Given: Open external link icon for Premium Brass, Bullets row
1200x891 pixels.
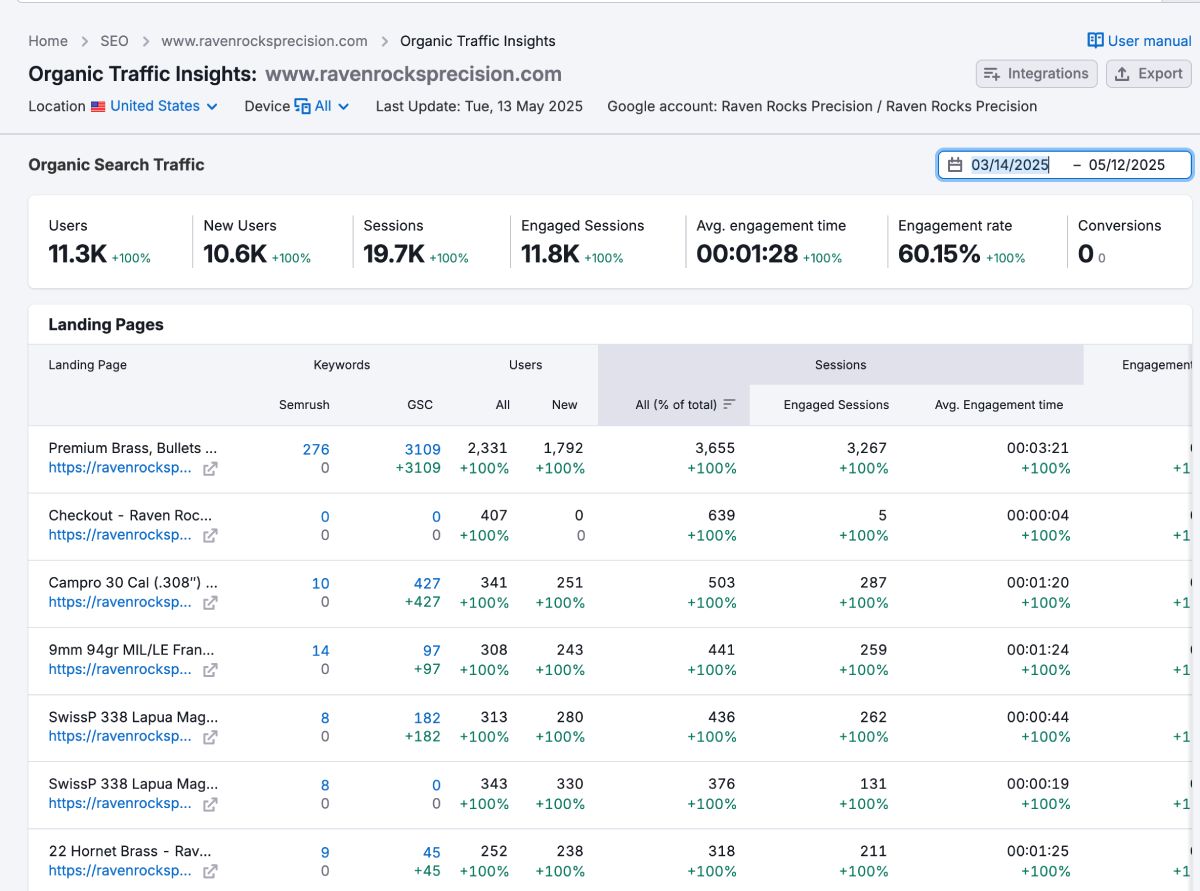Looking at the screenshot, I should (x=210, y=468).
